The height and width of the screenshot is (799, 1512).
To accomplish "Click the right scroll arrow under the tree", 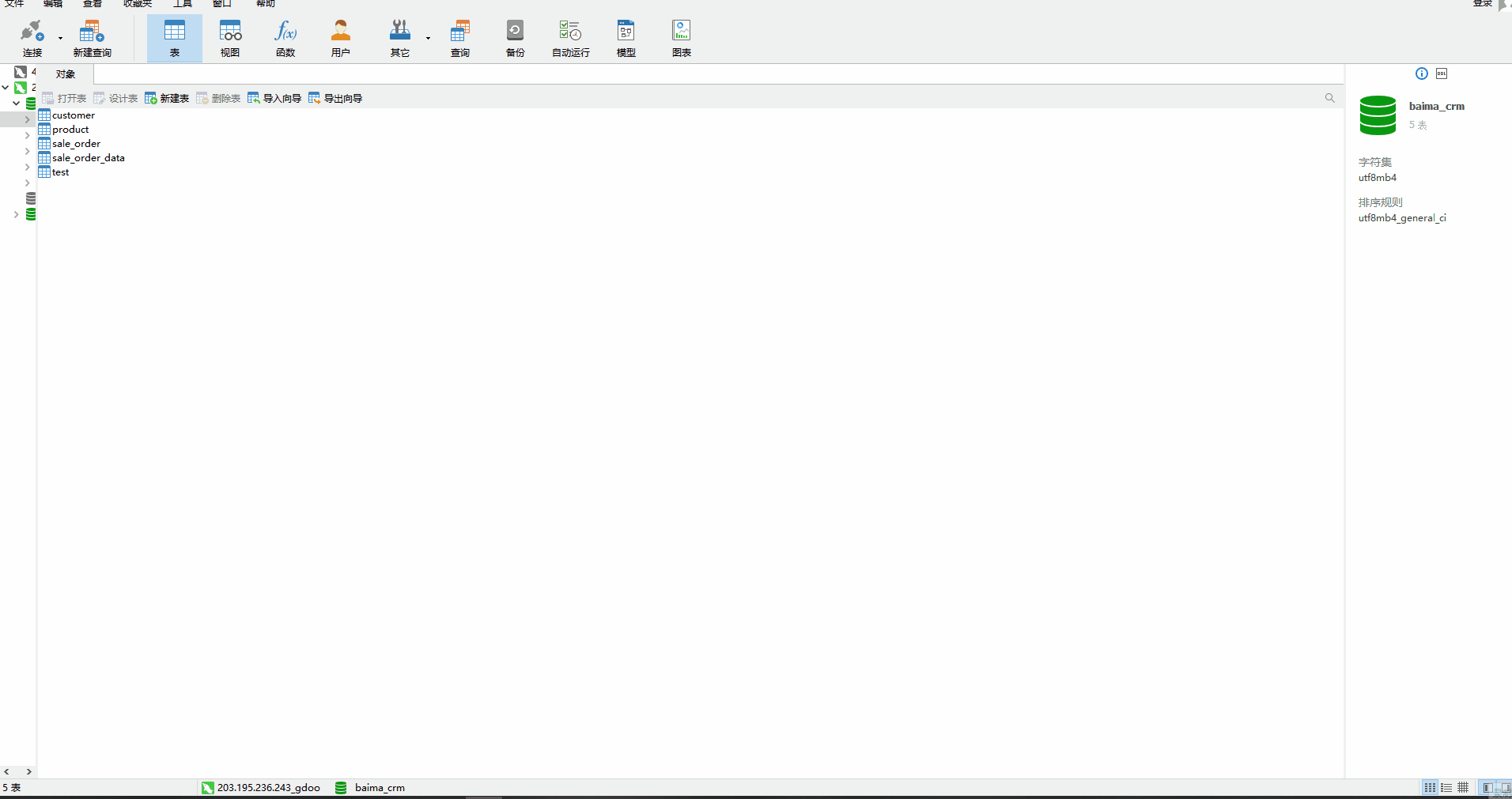I will pos(29,771).
